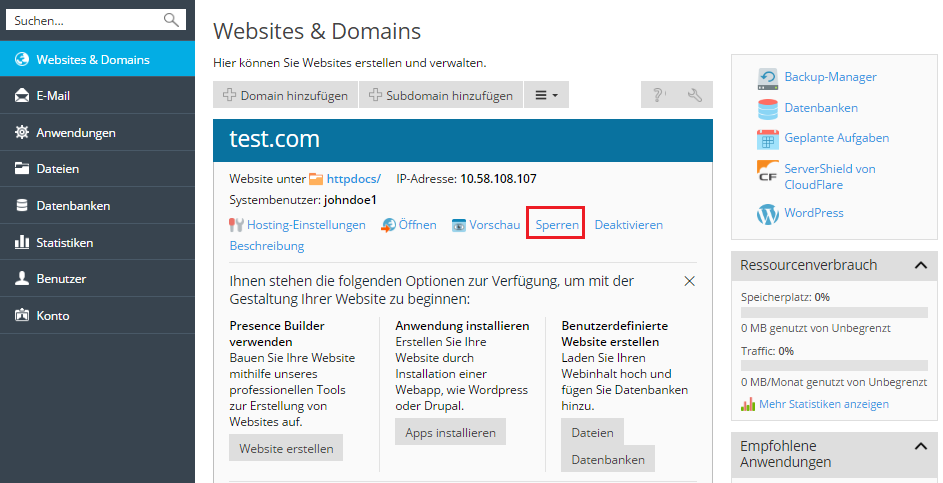Click the WordPress logo icon
The image size is (943, 483).
click(767, 213)
